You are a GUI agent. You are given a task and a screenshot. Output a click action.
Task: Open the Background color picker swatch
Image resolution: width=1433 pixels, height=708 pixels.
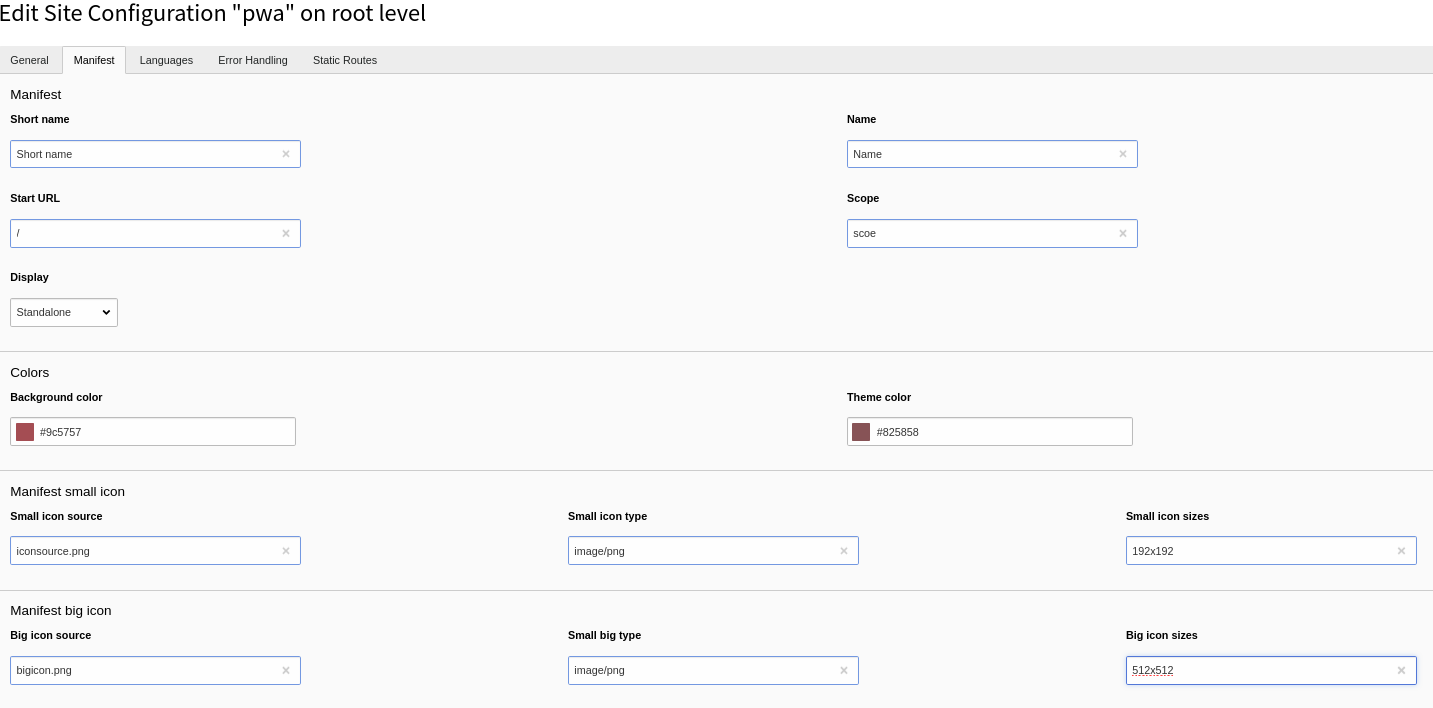(x=24, y=431)
